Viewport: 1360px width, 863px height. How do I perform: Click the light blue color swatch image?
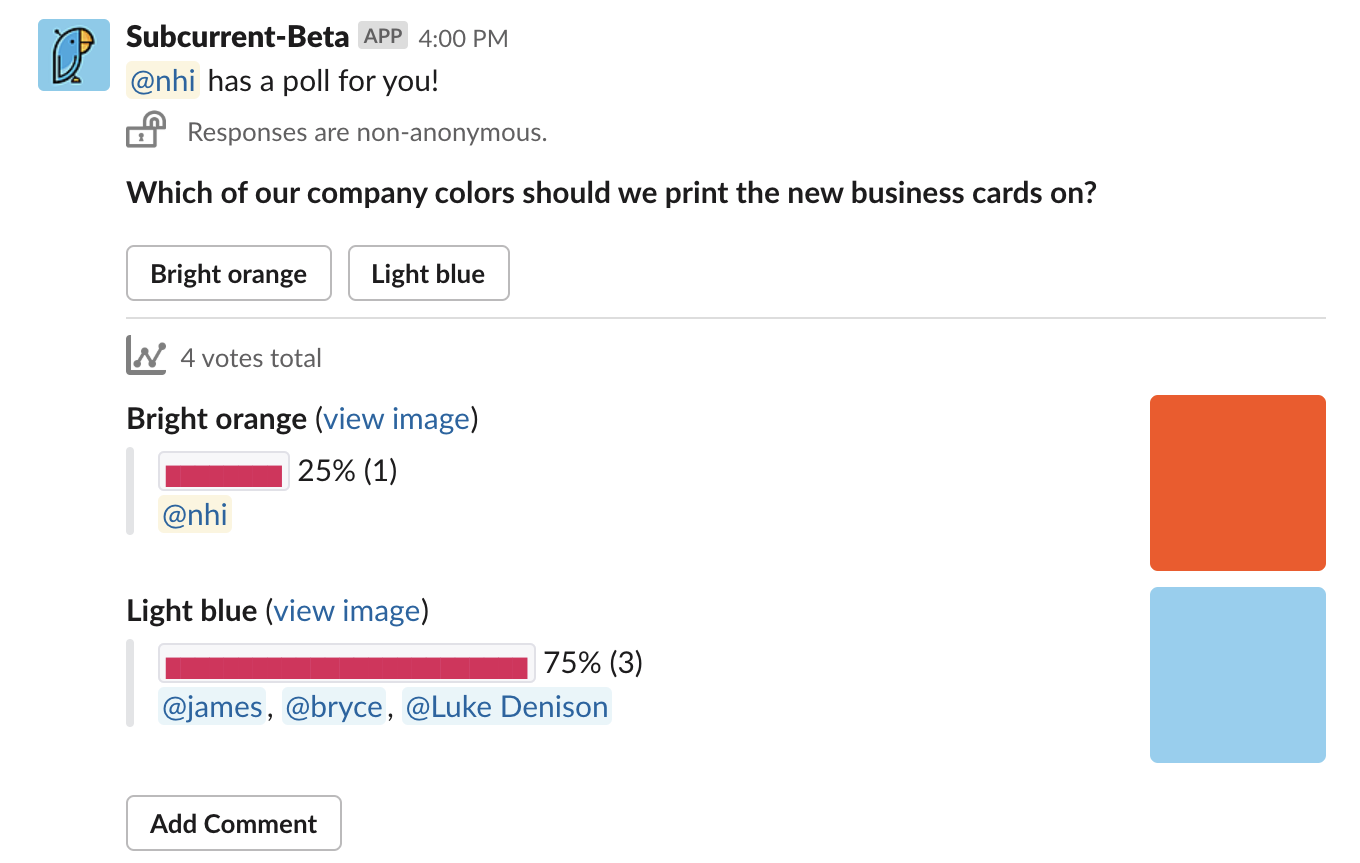pos(1237,675)
